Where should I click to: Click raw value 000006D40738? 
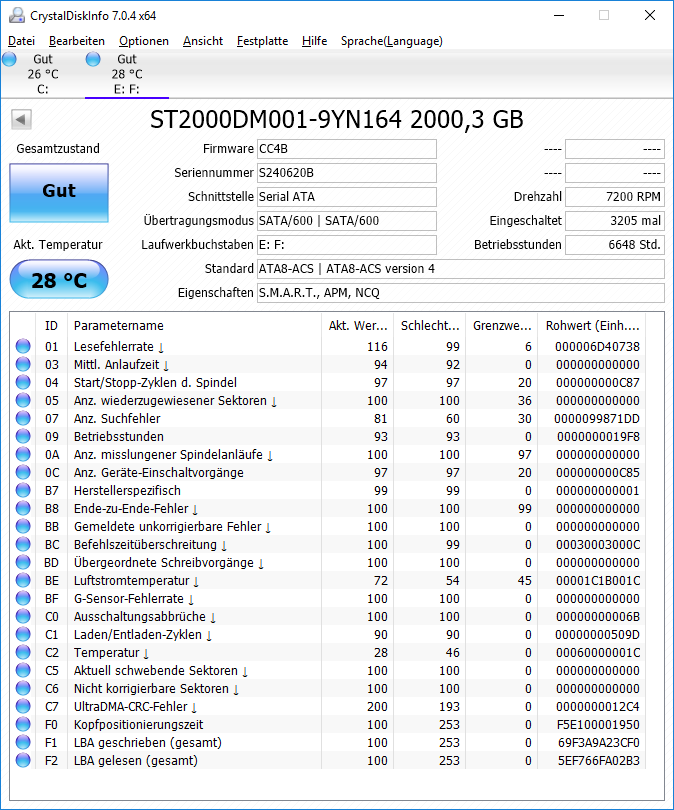pyautogui.click(x=598, y=347)
